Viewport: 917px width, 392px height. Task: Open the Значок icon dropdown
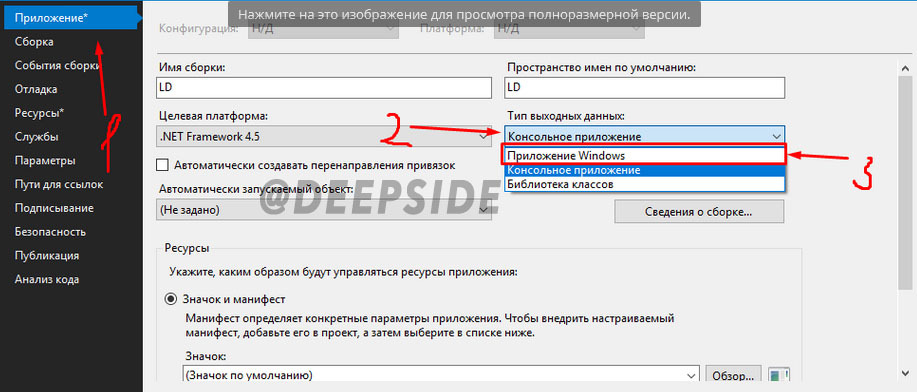click(441, 374)
